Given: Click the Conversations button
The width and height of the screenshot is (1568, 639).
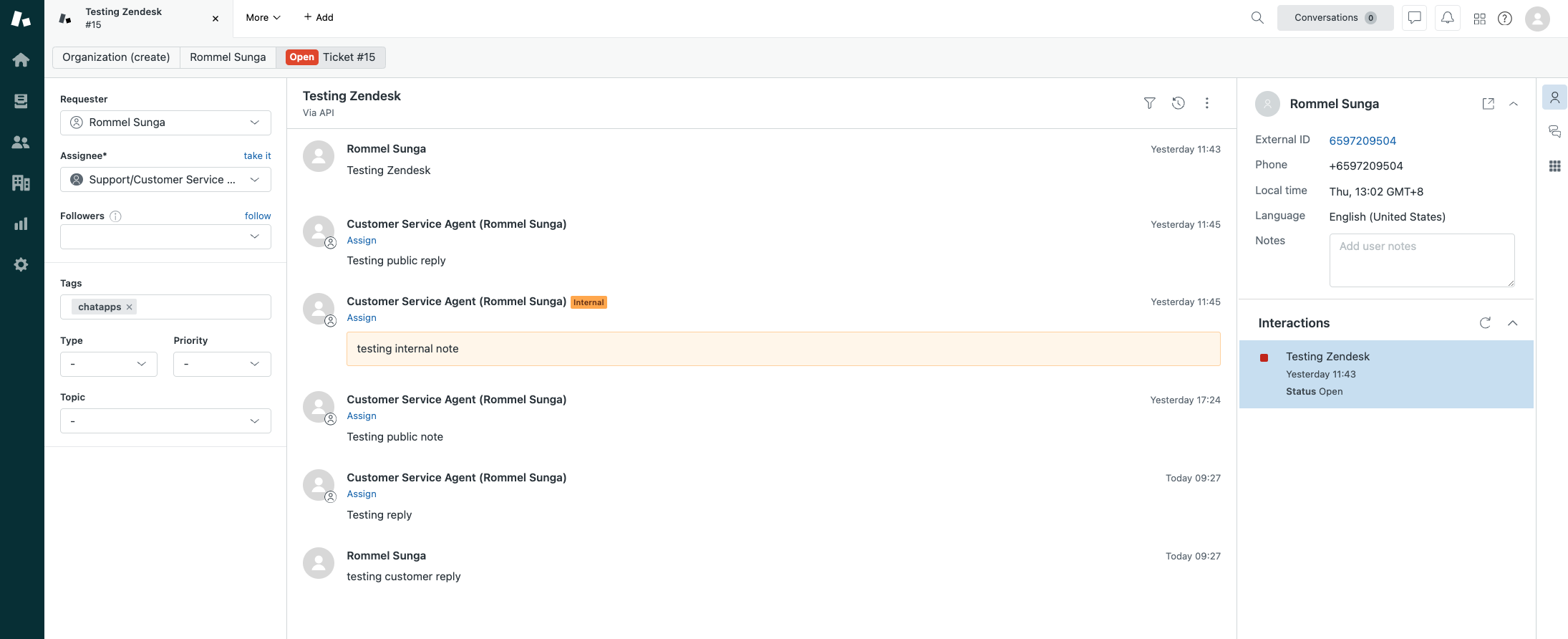Looking at the screenshot, I should [1335, 18].
